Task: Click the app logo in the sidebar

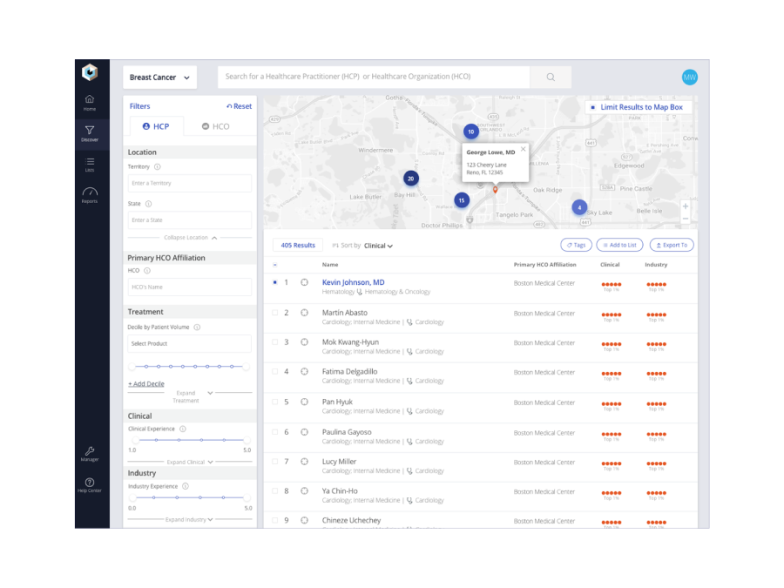Action: point(90,73)
